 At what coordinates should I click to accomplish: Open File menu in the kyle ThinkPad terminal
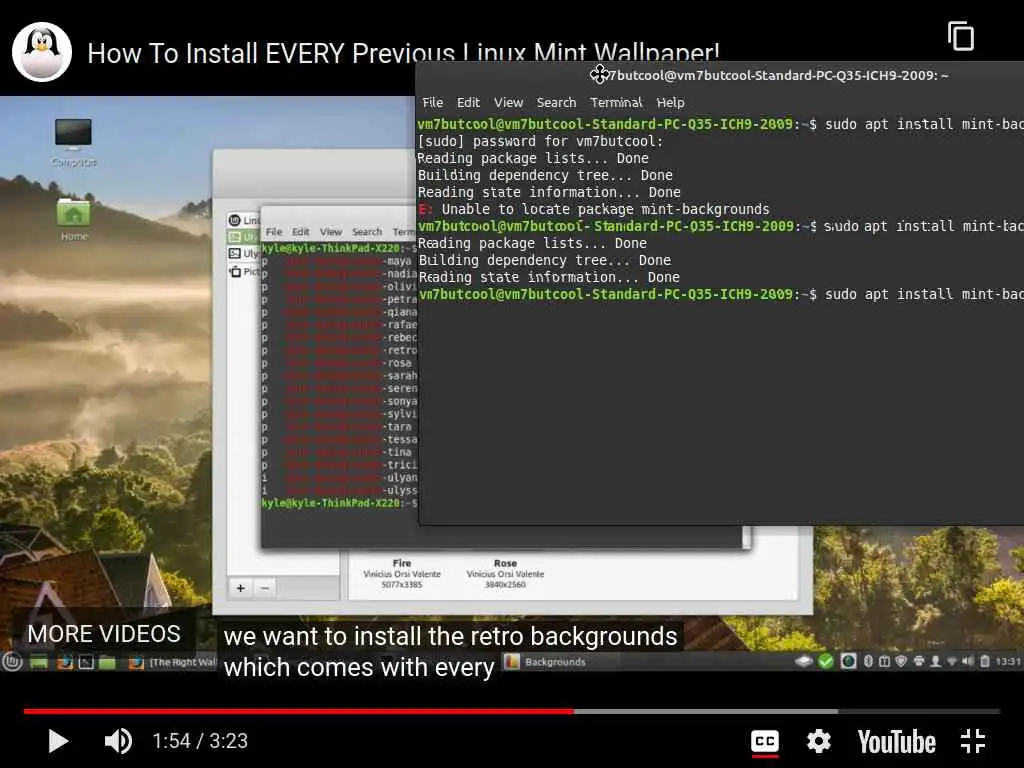pyautogui.click(x=274, y=232)
